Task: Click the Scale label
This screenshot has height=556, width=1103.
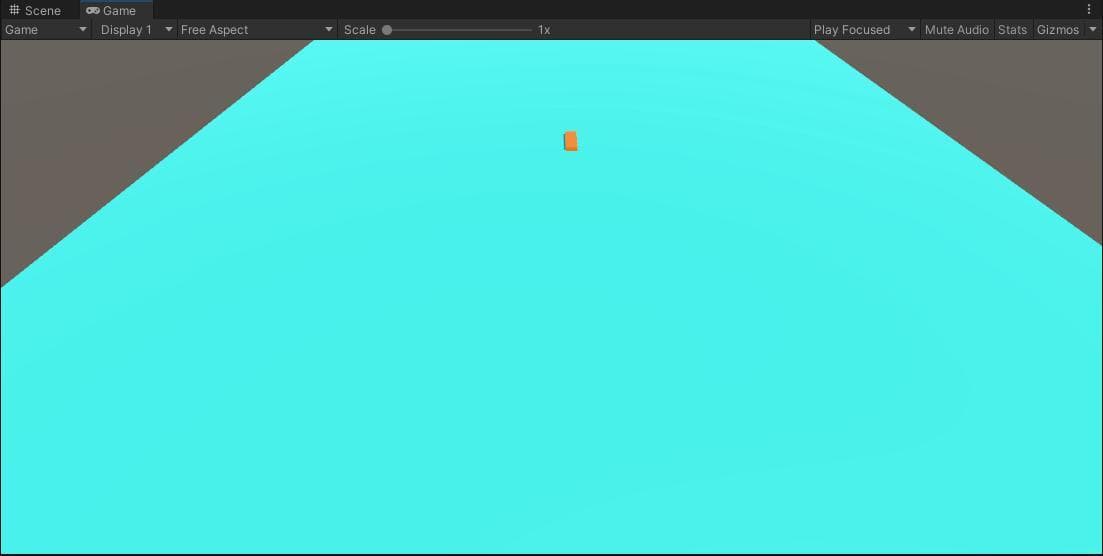Action: [x=359, y=30]
